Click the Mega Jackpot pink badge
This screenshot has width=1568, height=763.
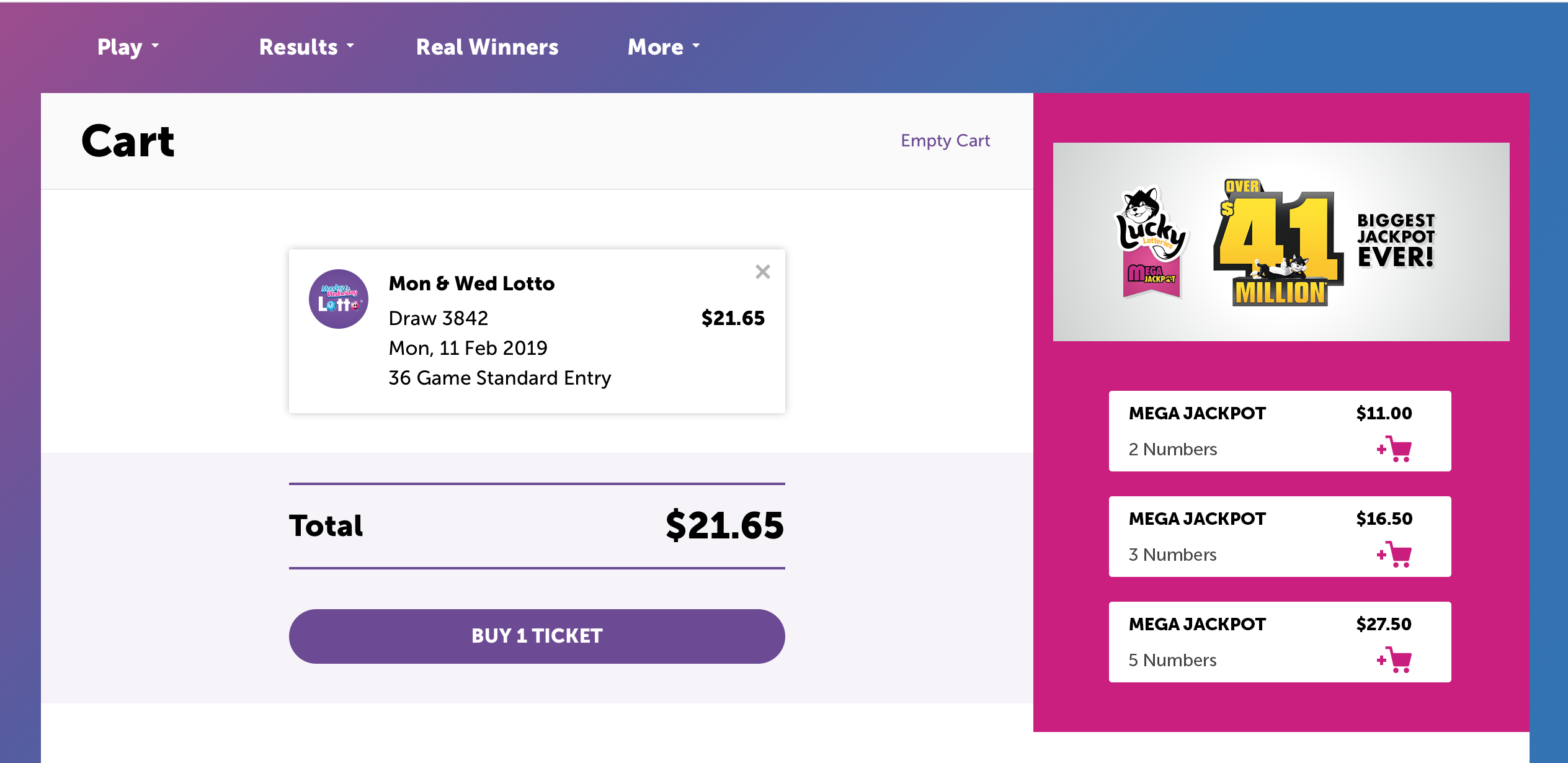click(x=1151, y=277)
